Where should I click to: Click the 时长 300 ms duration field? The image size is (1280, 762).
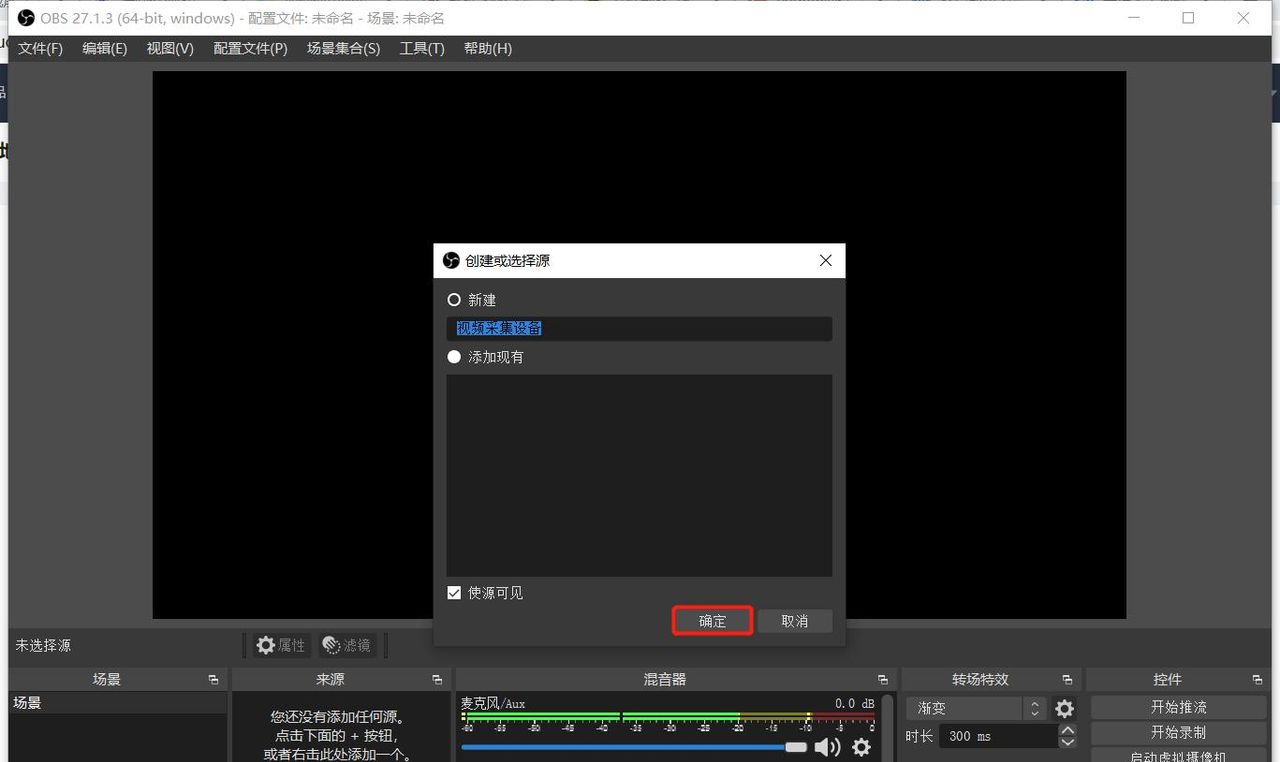[x=998, y=736]
